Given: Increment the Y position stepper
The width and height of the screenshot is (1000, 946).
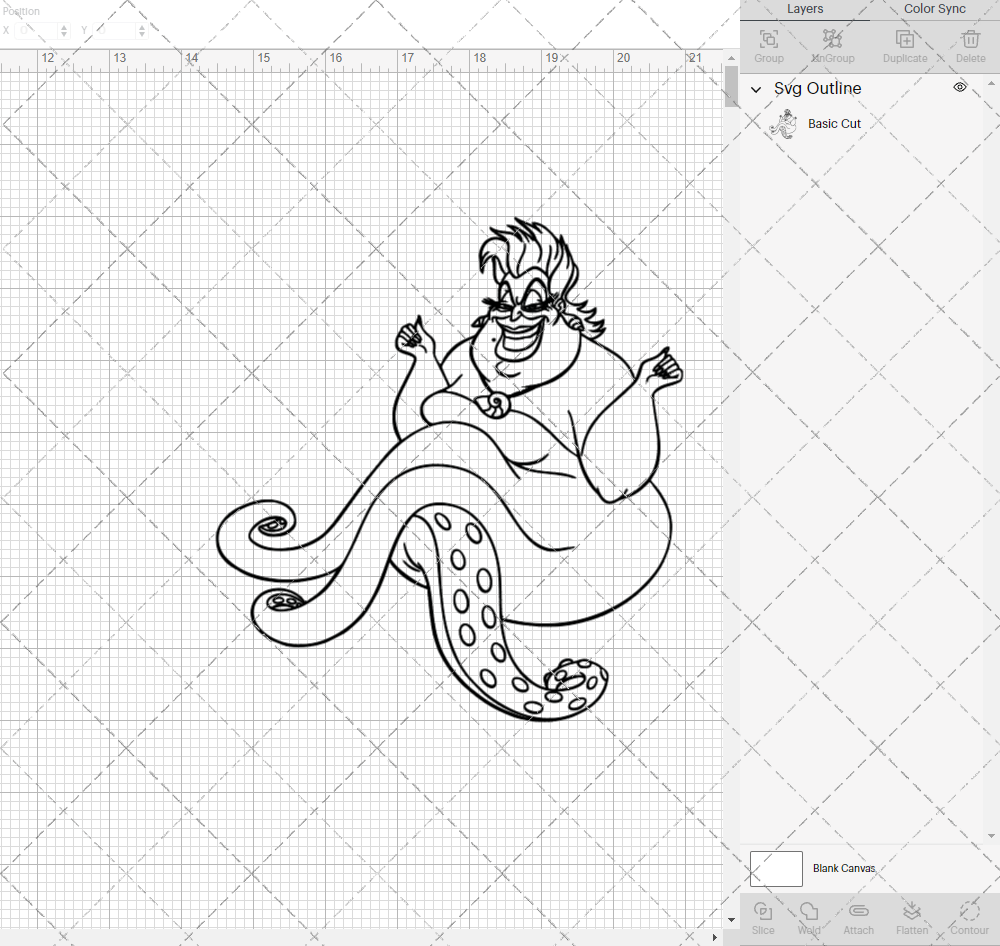Looking at the screenshot, I should point(142,27).
